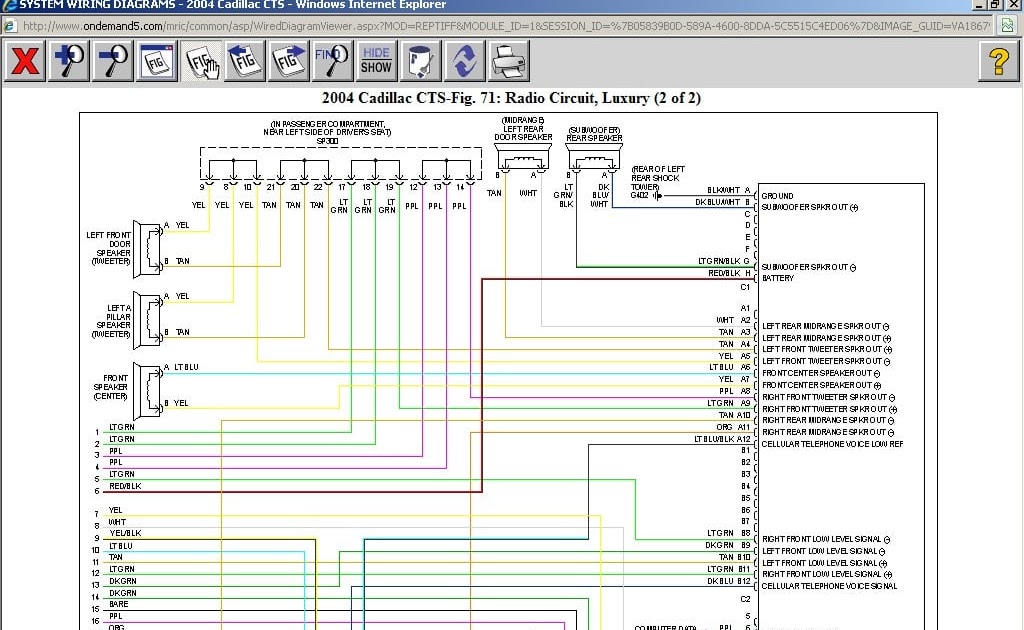1024x630 pixels.
Task: Click the 'LT BLU' label on wire 10
Action: pos(121,546)
